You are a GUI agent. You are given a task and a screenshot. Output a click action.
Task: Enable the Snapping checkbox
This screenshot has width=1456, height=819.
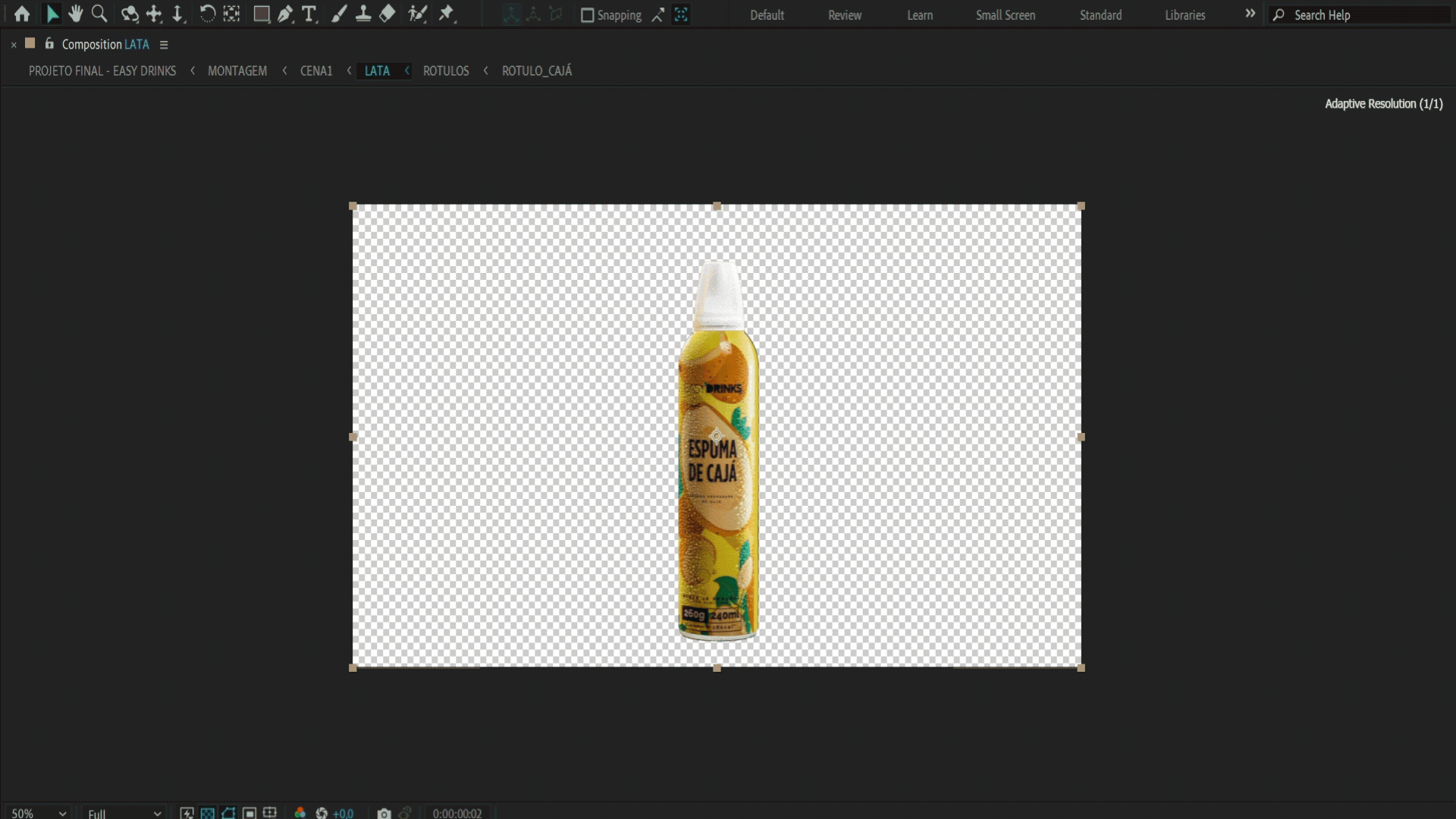tap(587, 15)
